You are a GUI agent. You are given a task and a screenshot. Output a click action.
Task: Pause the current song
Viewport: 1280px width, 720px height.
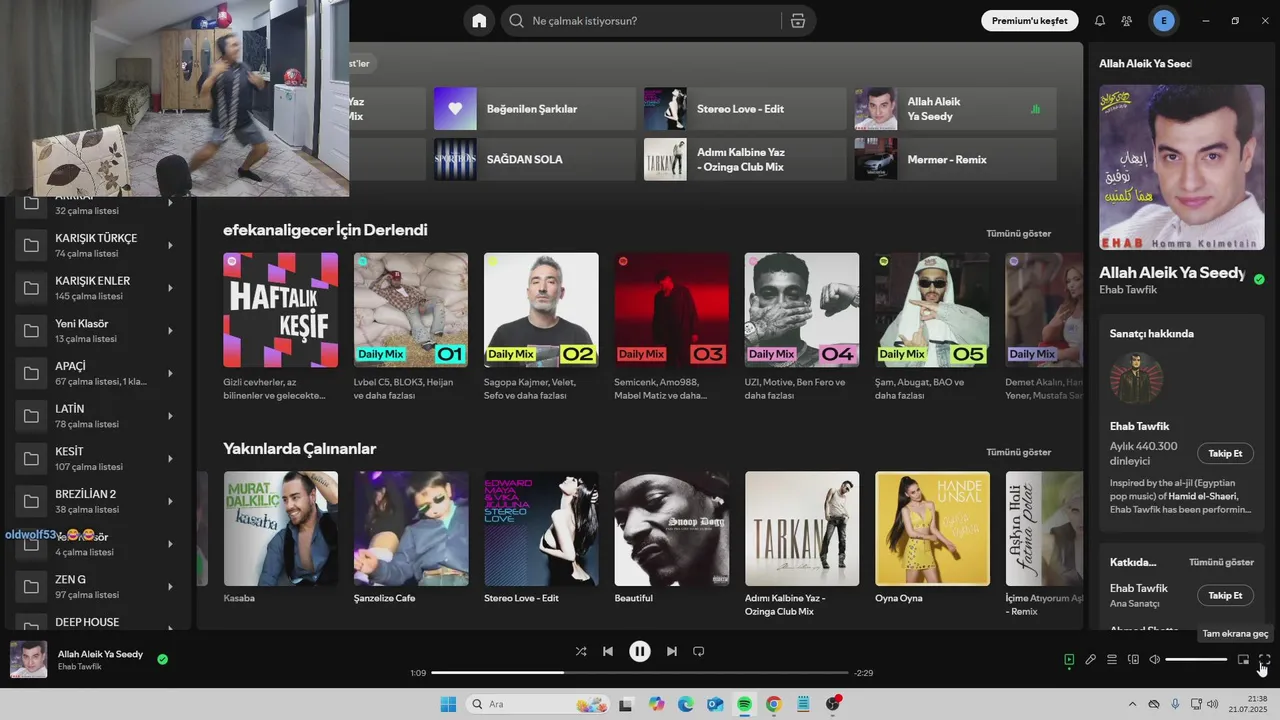[640, 651]
